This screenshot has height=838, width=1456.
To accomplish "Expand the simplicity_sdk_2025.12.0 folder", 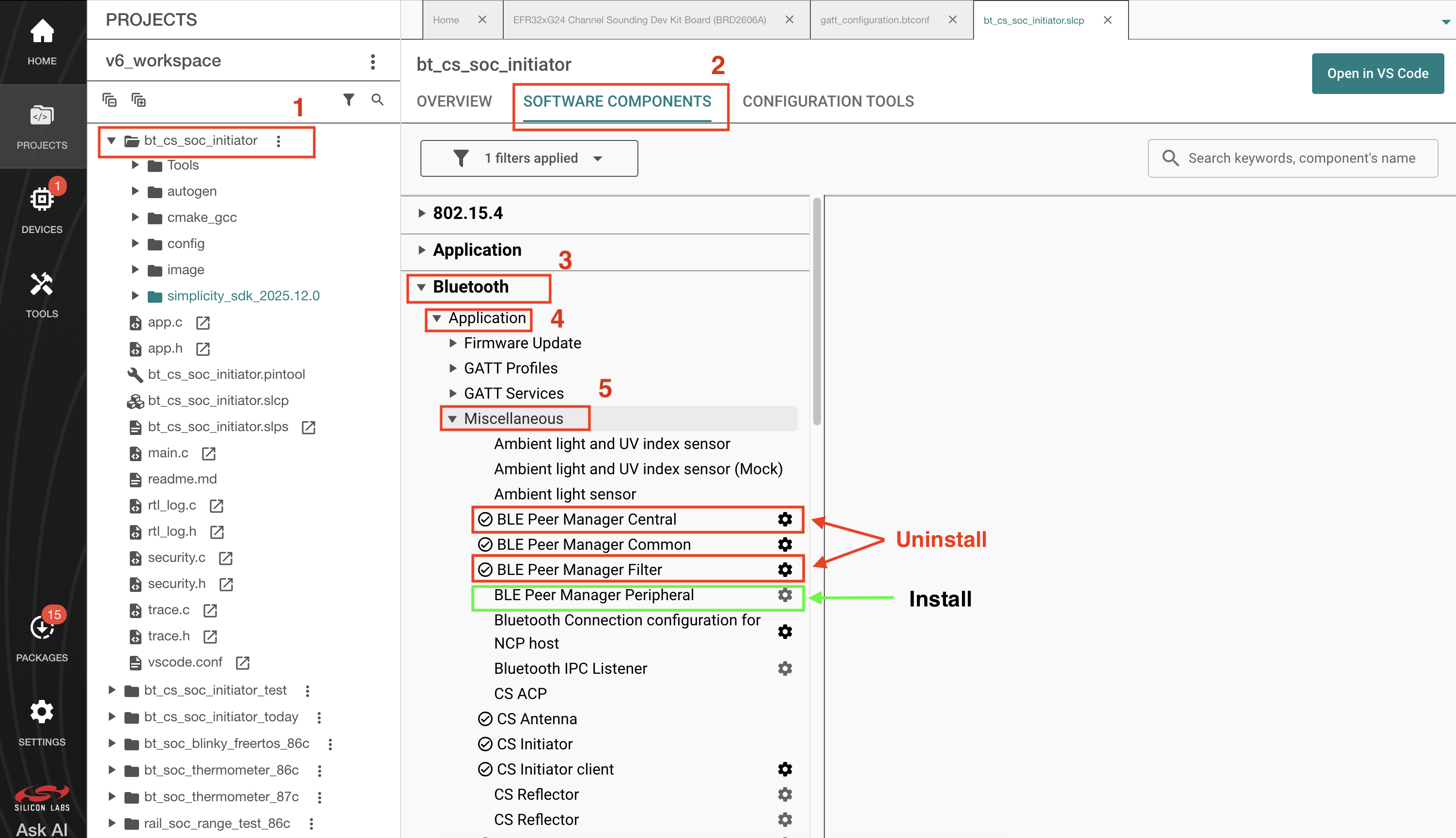I will [135, 296].
